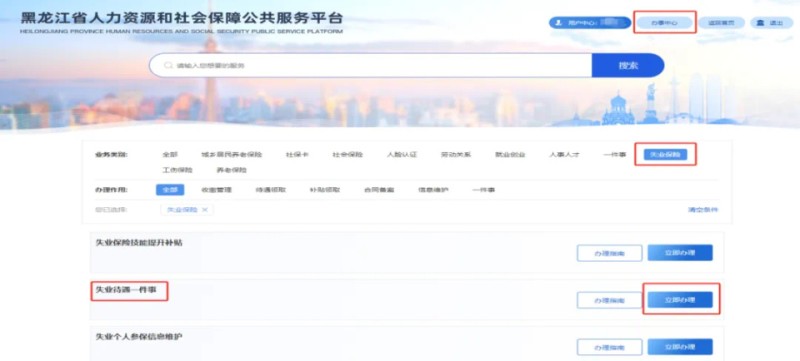Filter 办理作用 by 待遇领取
Screen dimensions: 800x361
pyautogui.click(x=271, y=190)
